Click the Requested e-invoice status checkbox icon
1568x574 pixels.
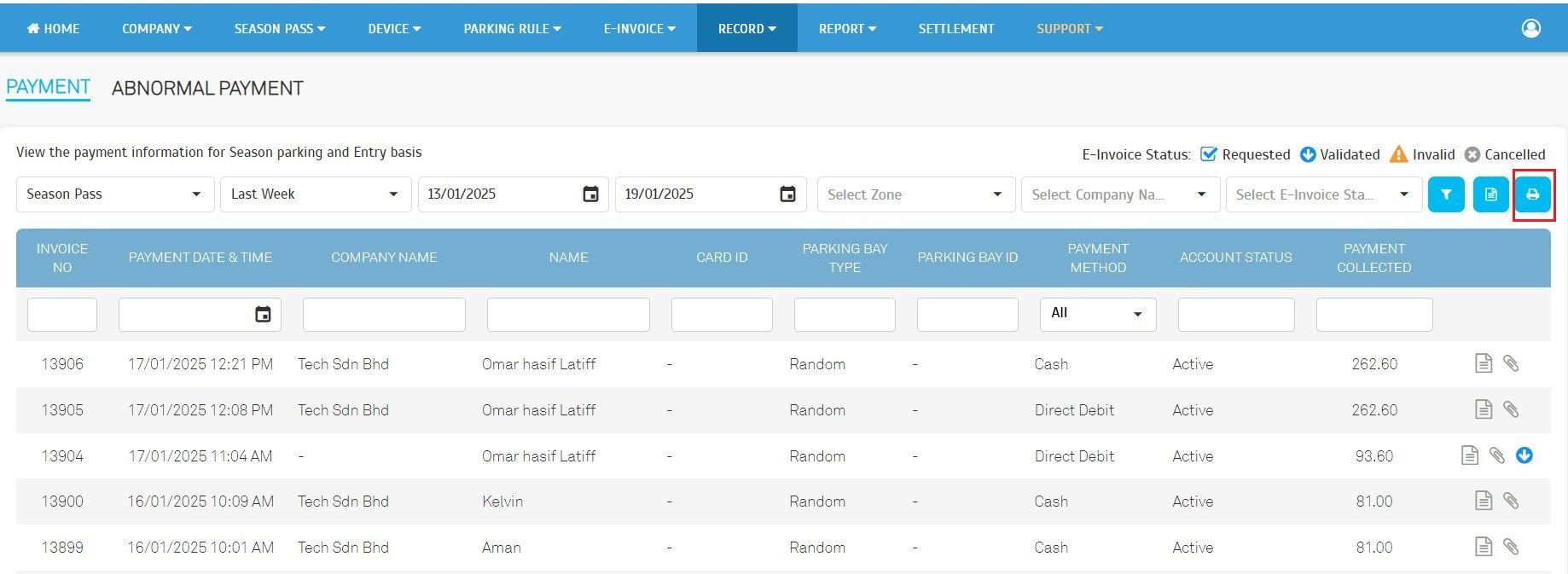1208,154
